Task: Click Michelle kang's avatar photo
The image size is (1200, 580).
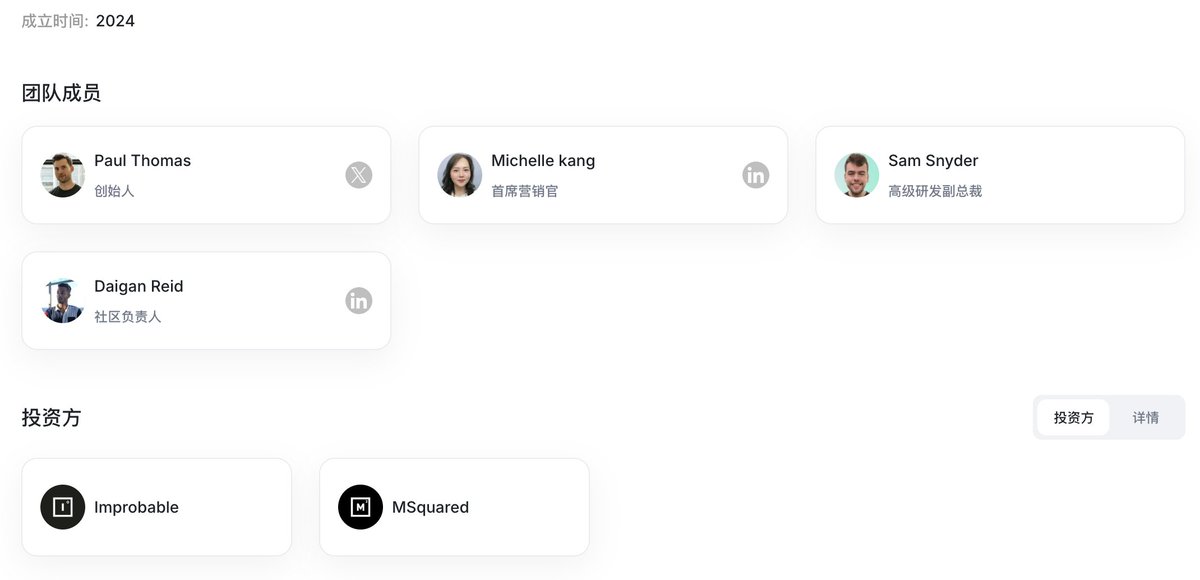Action: pos(460,175)
